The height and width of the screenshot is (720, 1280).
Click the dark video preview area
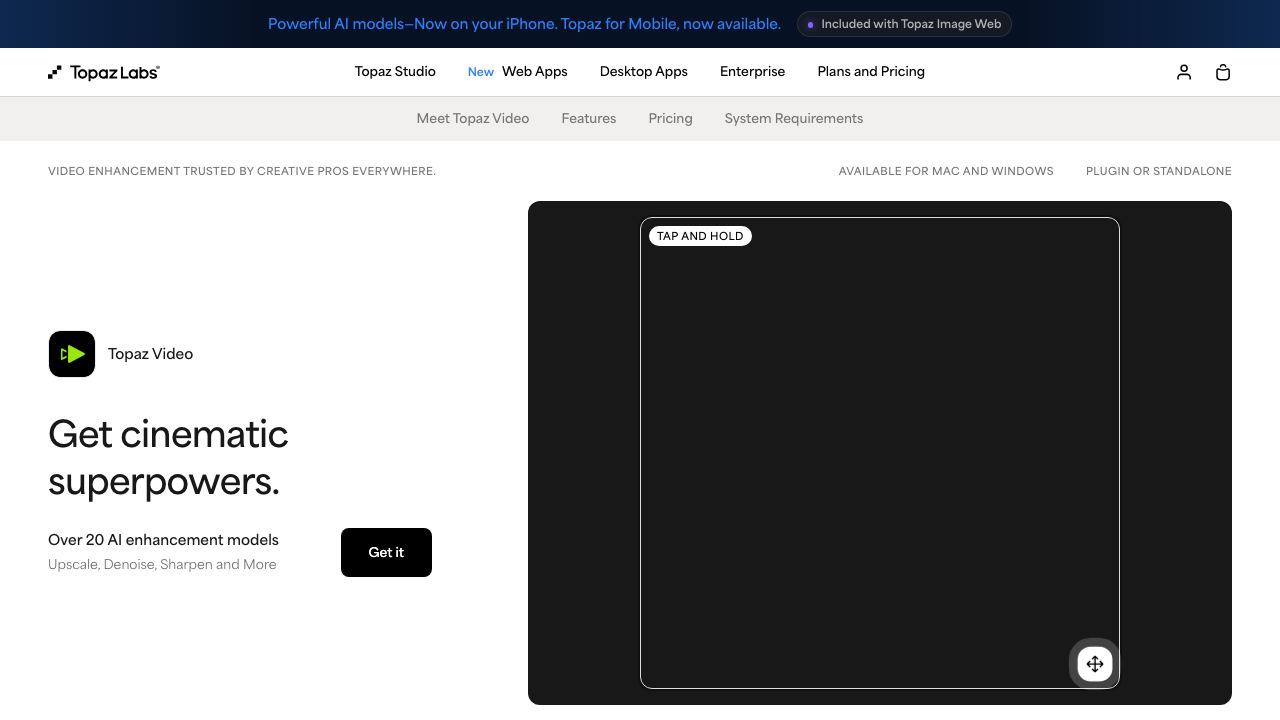click(880, 453)
